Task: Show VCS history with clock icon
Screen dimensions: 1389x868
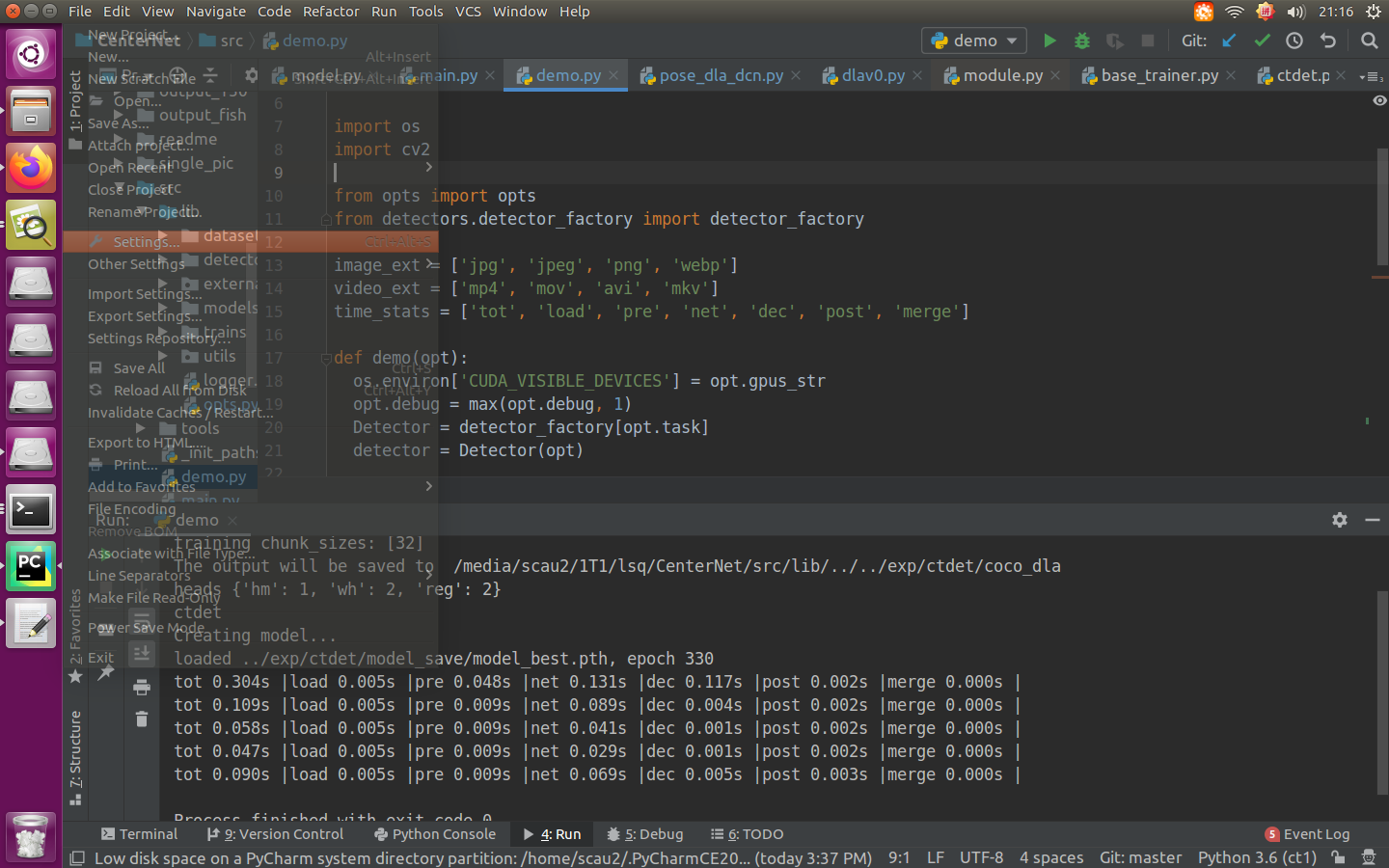Action: [1293, 41]
